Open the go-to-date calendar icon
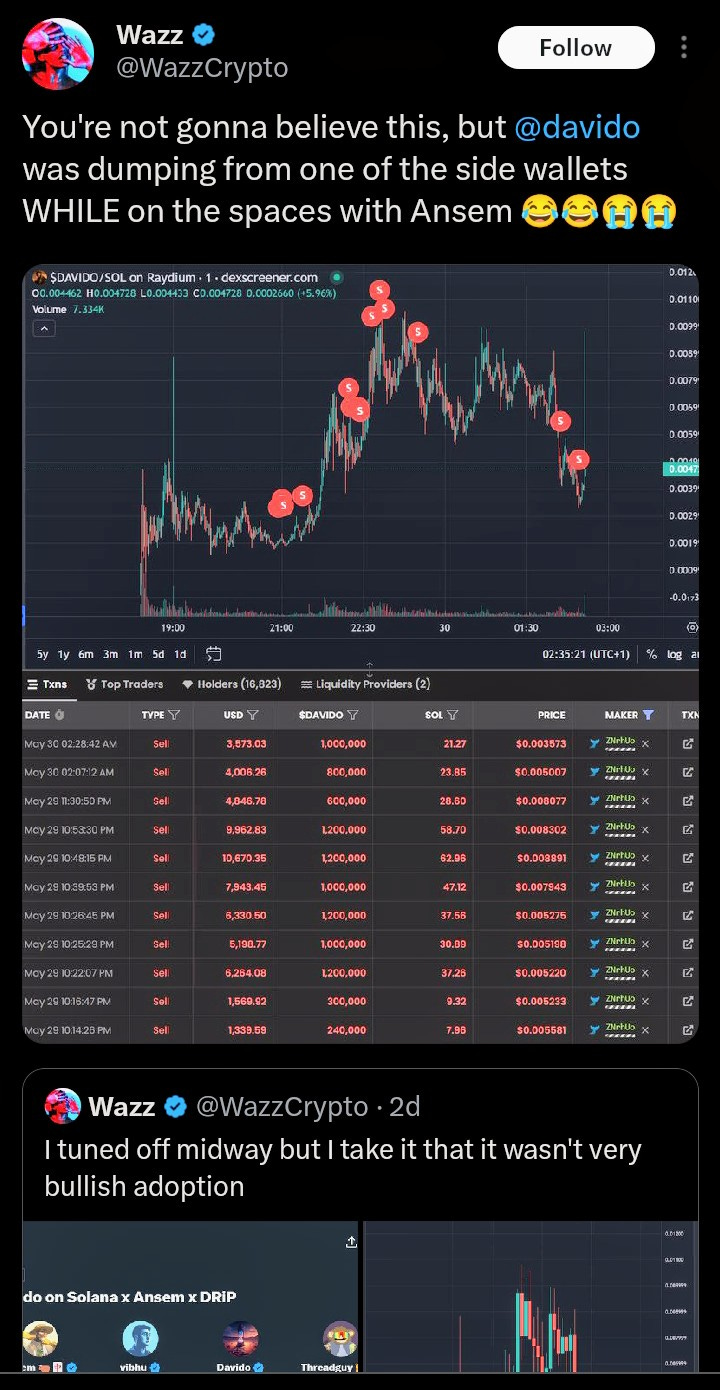The height and width of the screenshot is (1390, 720). 213,654
